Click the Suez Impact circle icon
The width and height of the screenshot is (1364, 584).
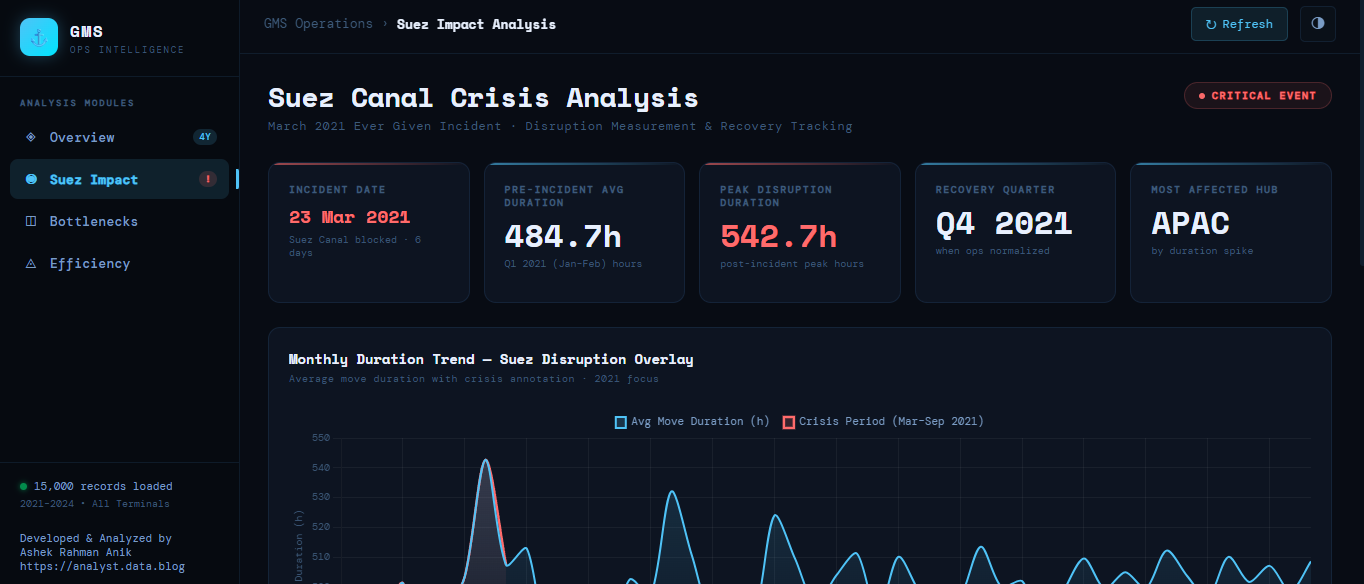pyautogui.click(x=30, y=179)
